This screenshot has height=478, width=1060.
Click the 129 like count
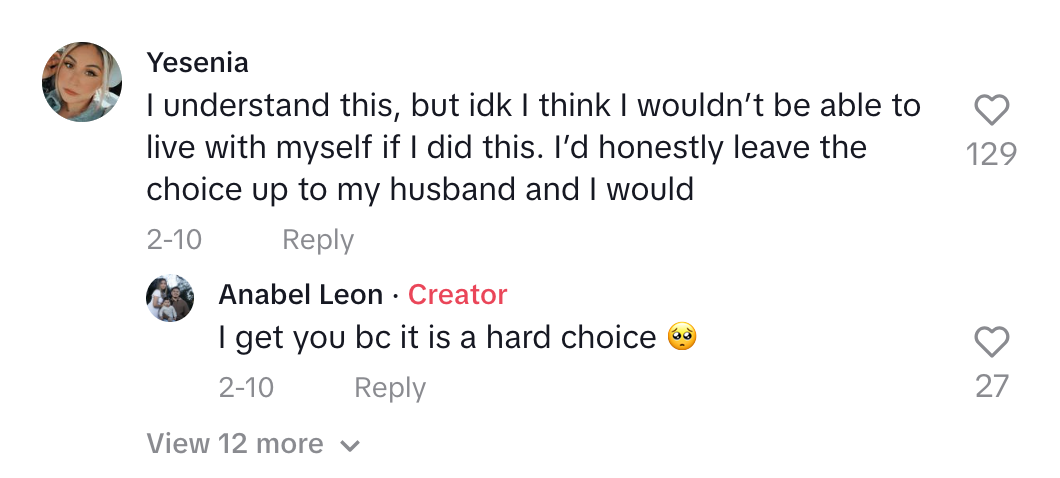991,154
